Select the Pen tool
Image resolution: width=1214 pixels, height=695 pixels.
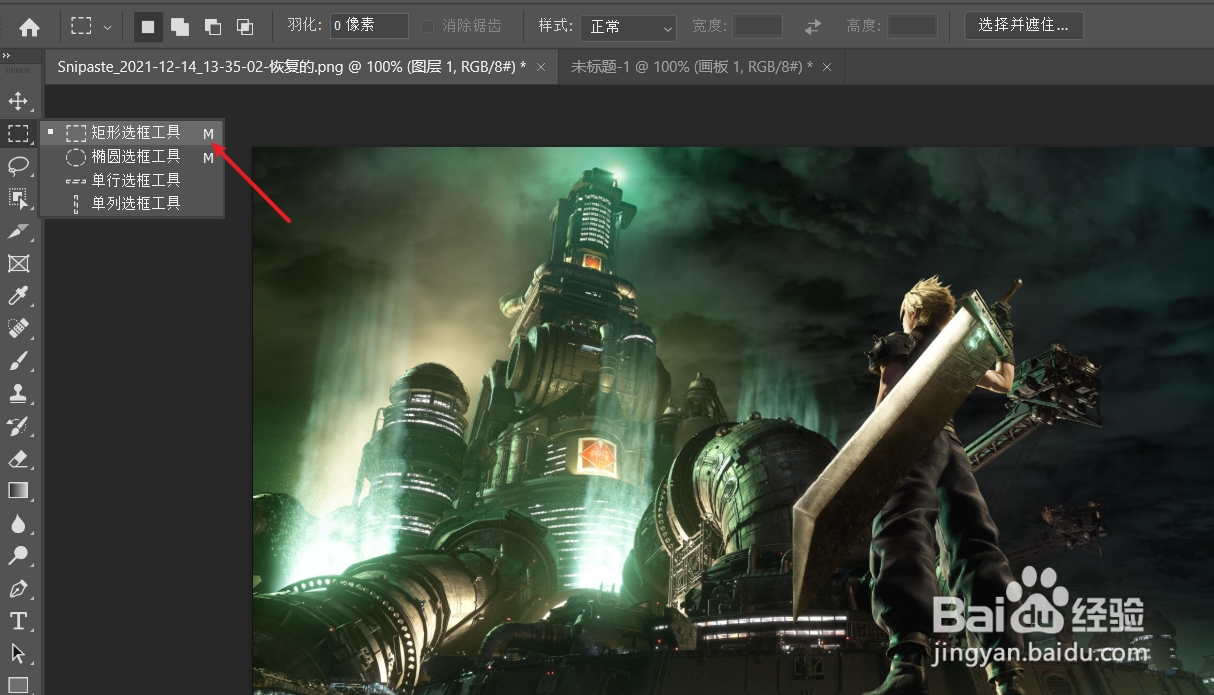(18, 589)
